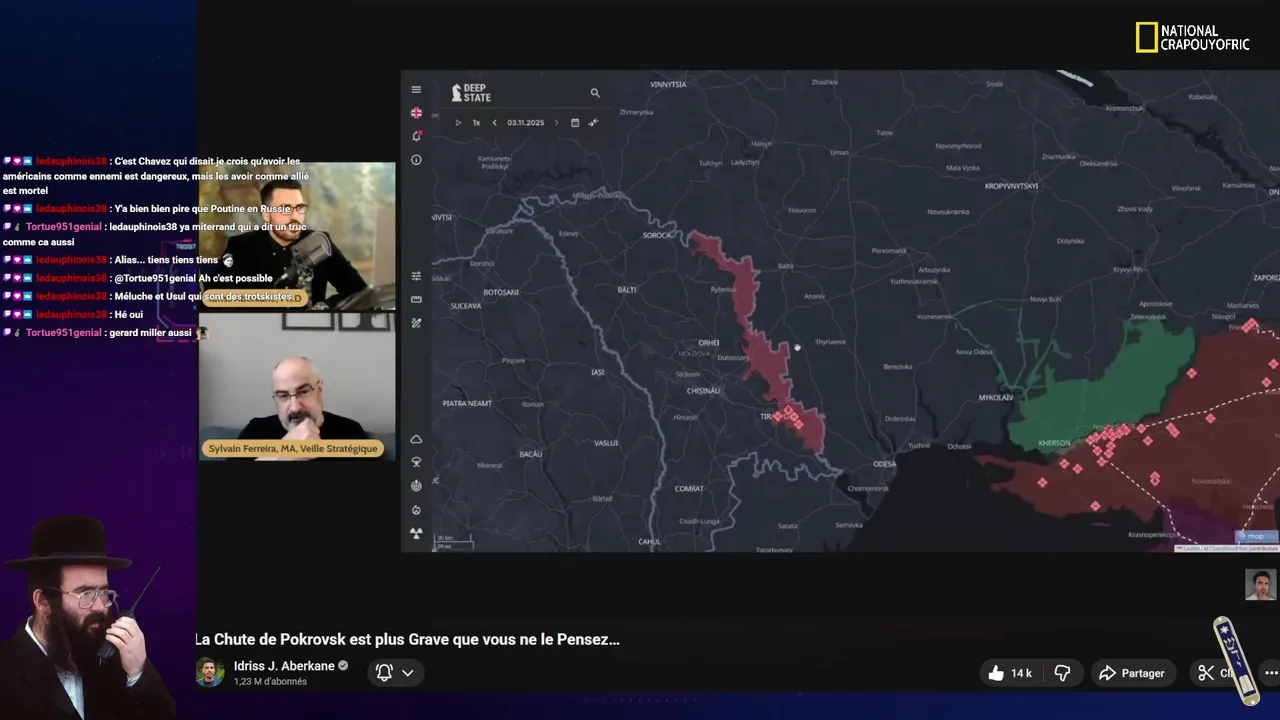This screenshot has width=1280, height=720.
Task: Open the Idriss J. Aberkane channel name link
Action: pyautogui.click(x=284, y=666)
